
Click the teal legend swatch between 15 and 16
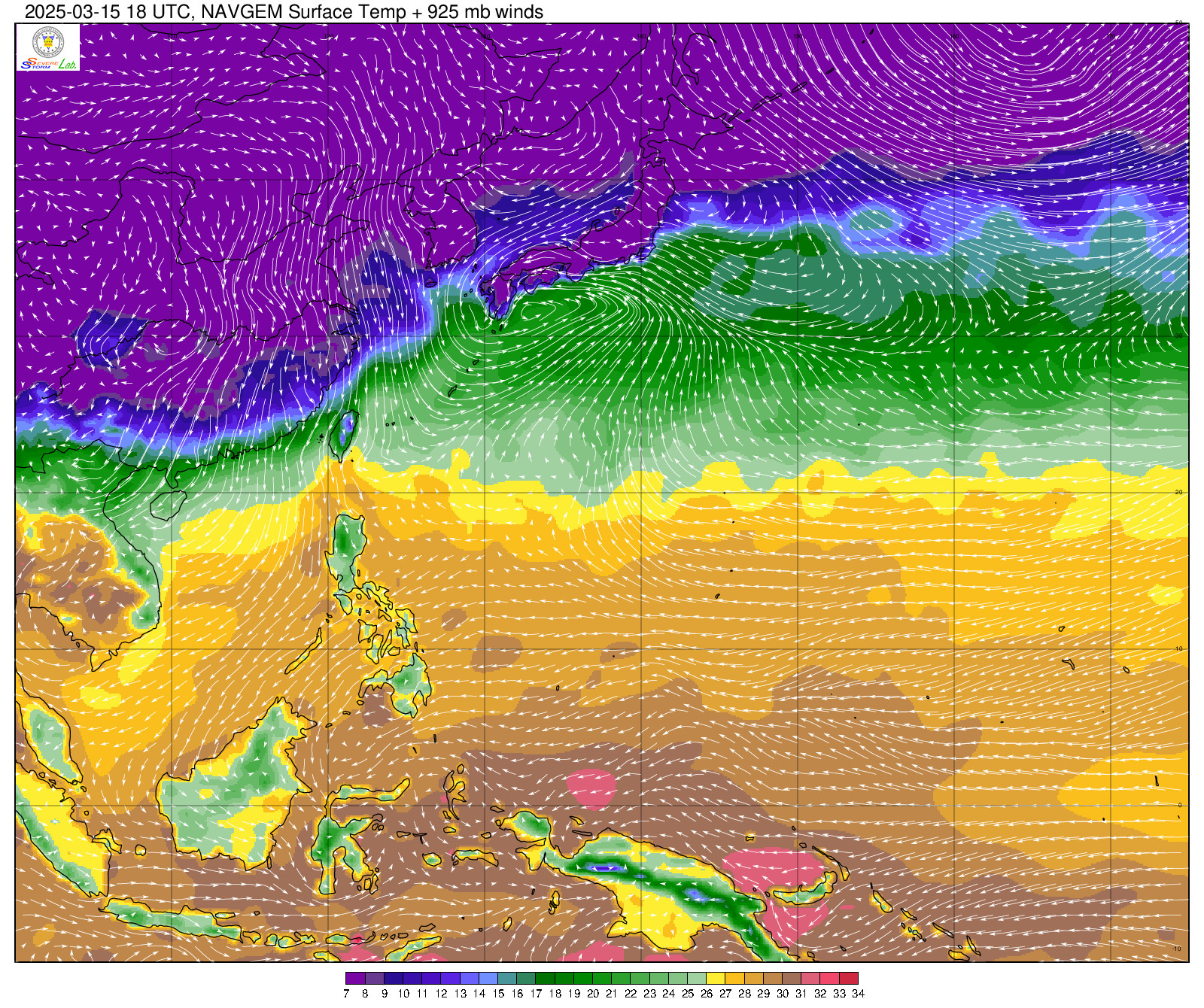[x=507, y=979]
